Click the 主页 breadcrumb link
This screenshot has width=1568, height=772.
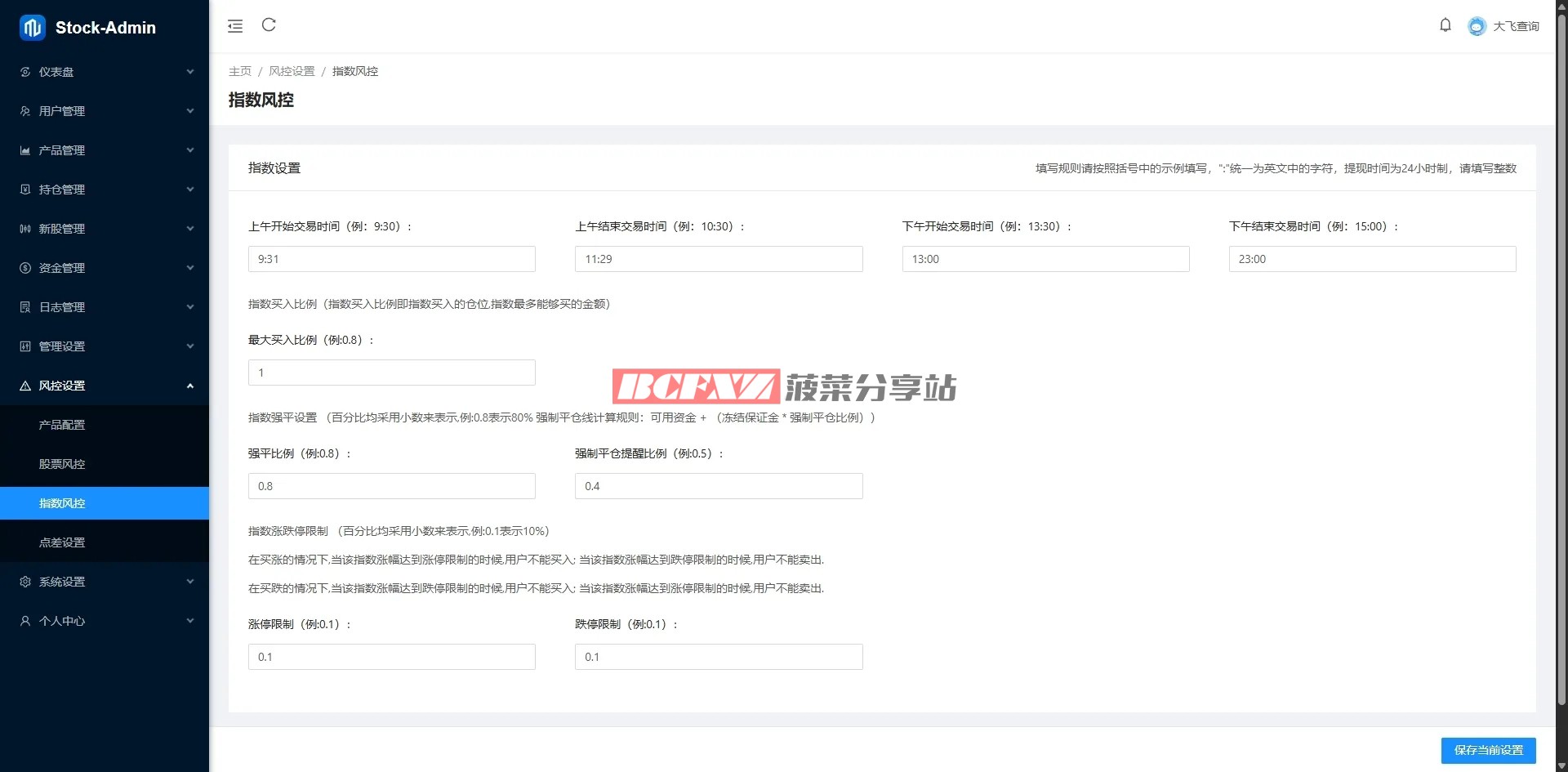(240, 71)
